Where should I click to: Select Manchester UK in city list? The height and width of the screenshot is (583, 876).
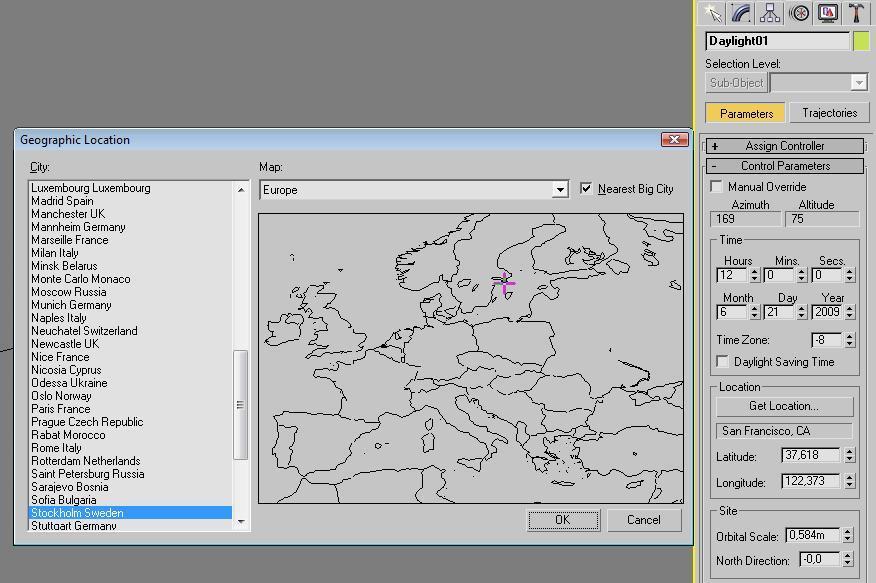pos(130,214)
